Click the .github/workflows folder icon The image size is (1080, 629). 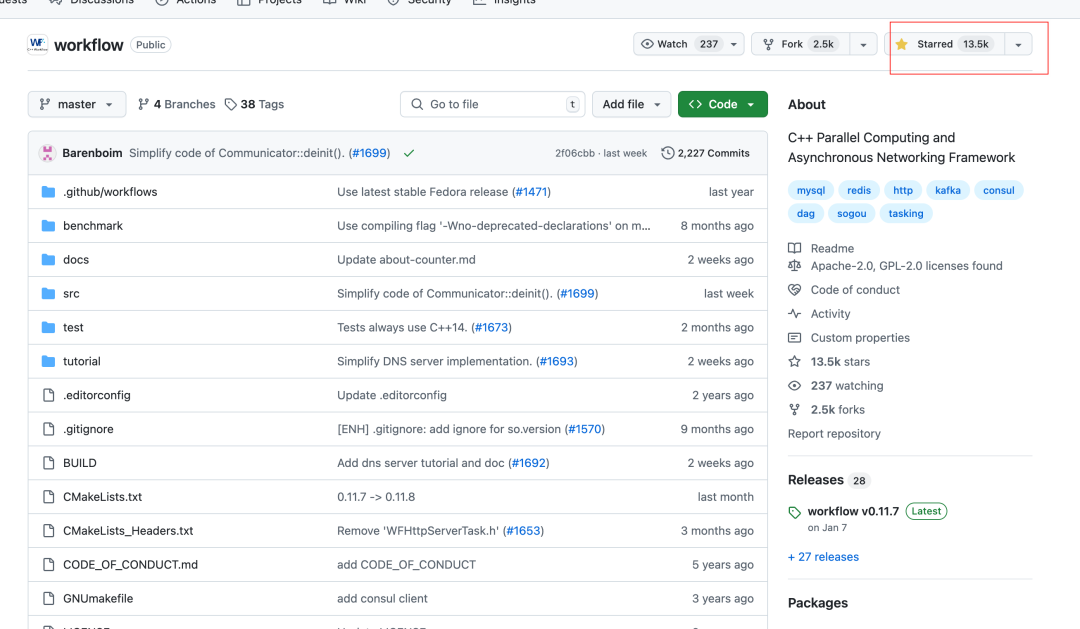[48, 192]
